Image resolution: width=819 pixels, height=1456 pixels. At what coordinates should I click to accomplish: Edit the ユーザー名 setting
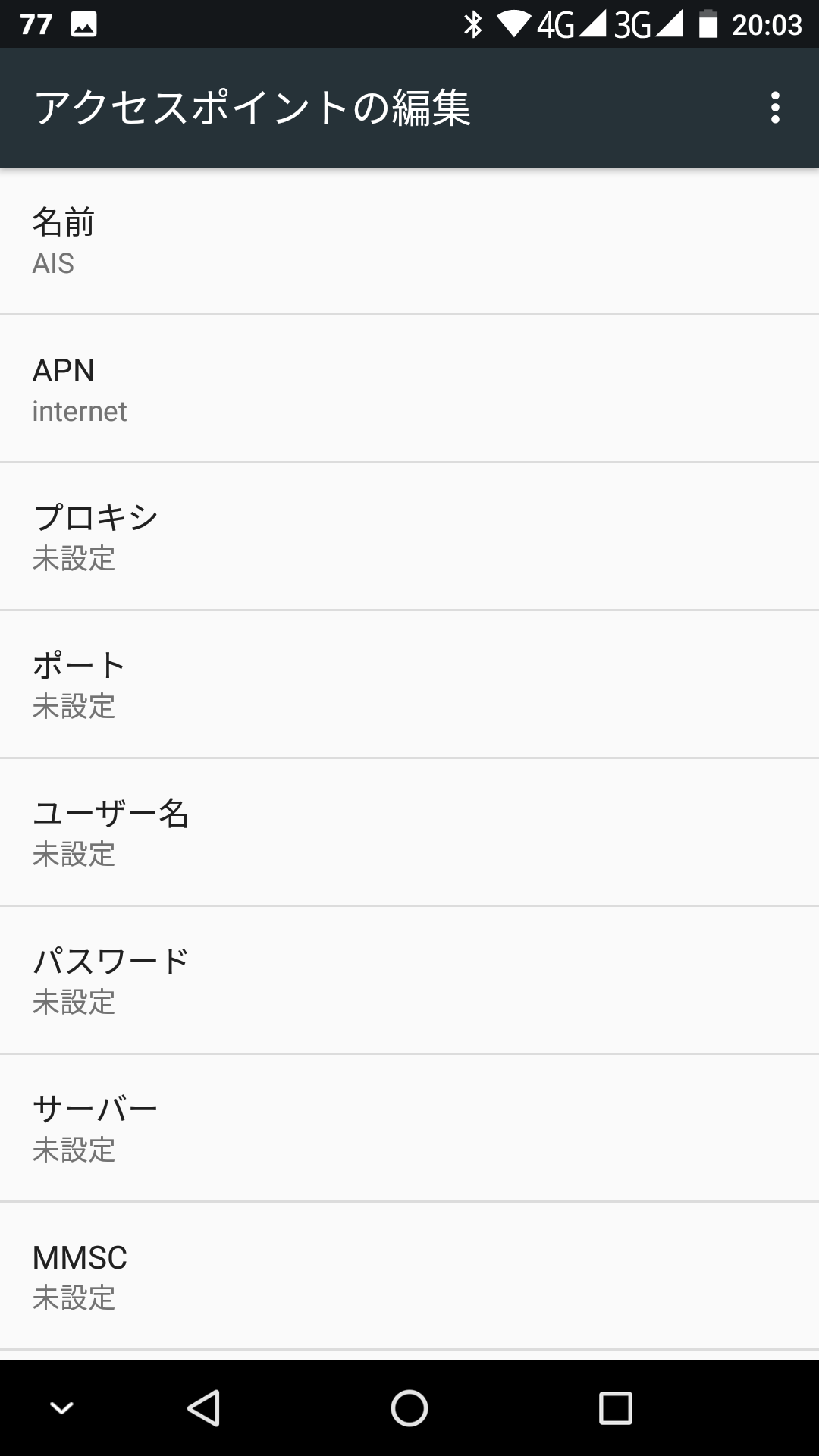click(409, 833)
